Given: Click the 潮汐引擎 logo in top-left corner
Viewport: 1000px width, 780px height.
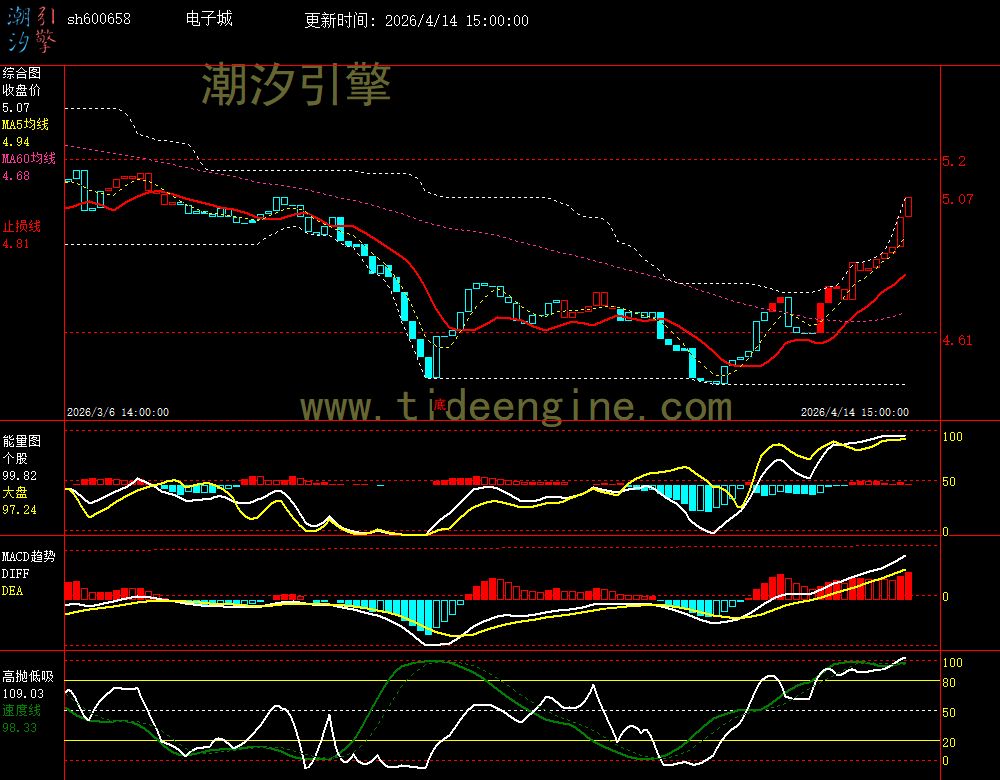Looking at the screenshot, I should (x=31, y=28).
